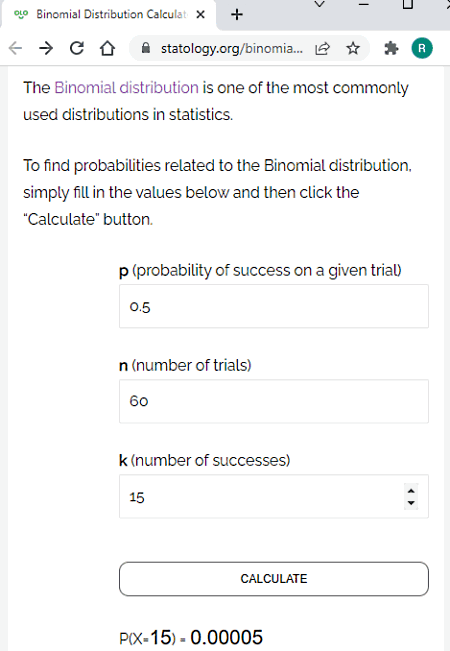Open a new tab with plus
This screenshot has height=651, width=450.
tap(237, 15)
